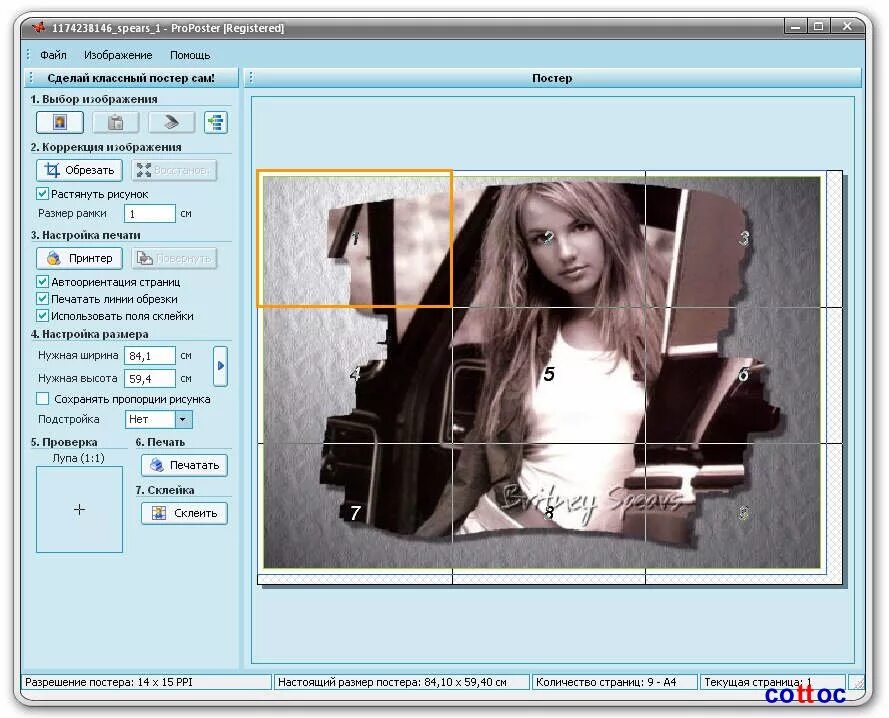Screen dimensions: 889x718
Task: Click the green list icon button
Action: (216, 122)
